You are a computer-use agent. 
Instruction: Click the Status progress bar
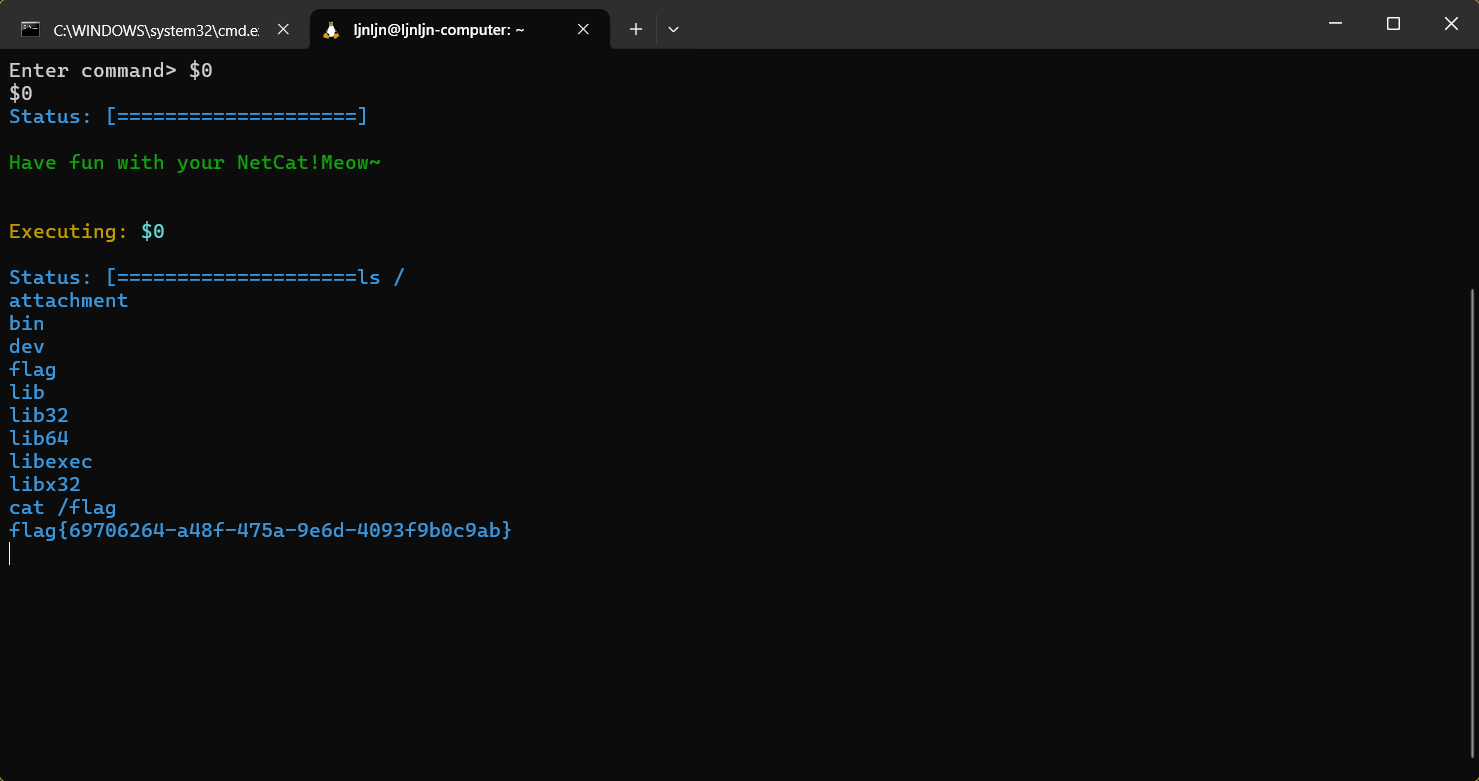236,115
